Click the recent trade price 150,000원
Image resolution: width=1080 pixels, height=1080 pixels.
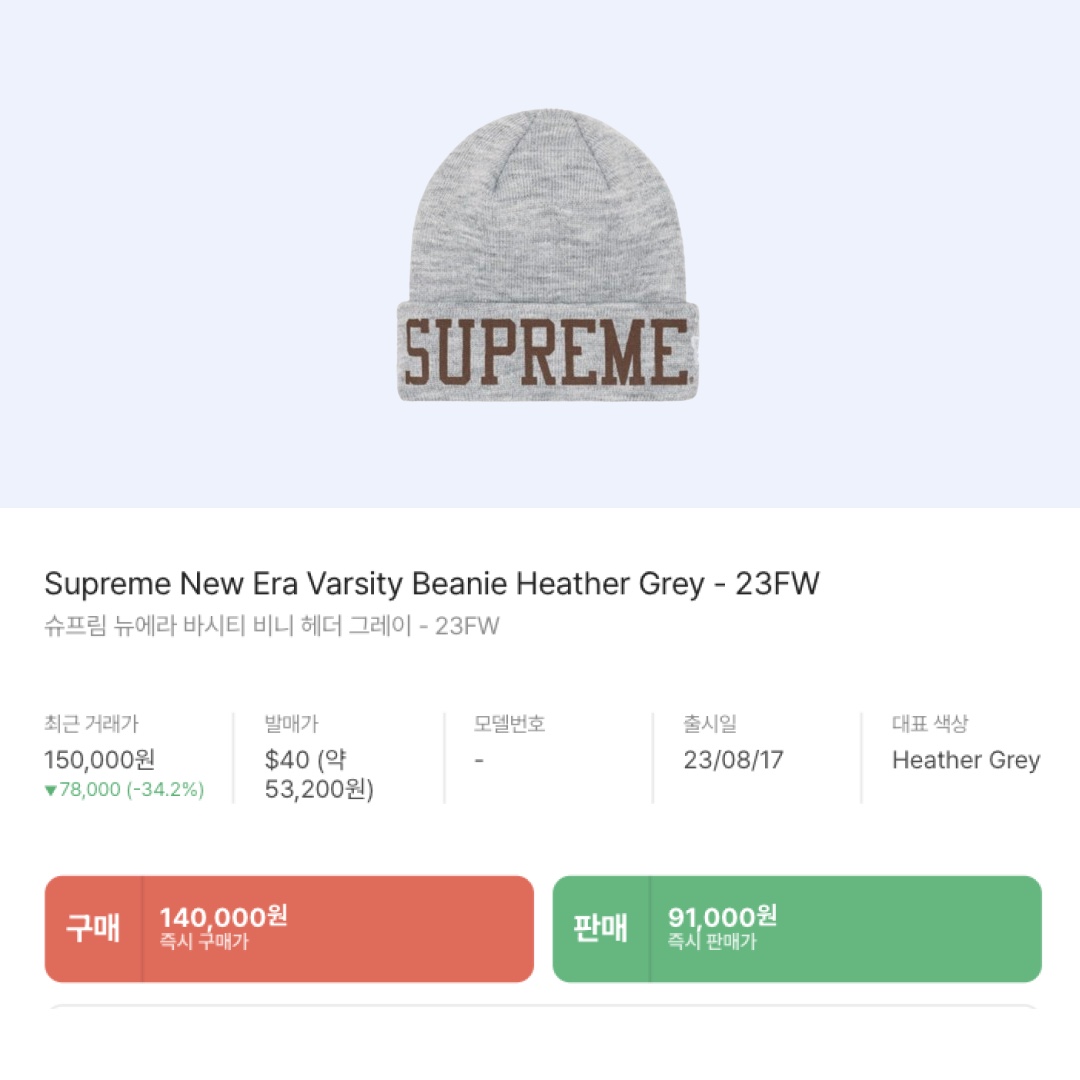98,760
